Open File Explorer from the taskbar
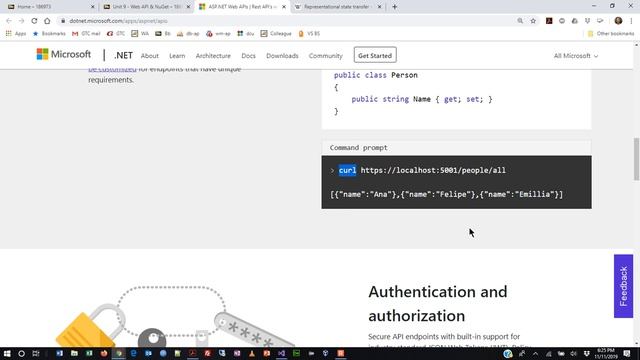640x360 pixels. click(74, 353)
